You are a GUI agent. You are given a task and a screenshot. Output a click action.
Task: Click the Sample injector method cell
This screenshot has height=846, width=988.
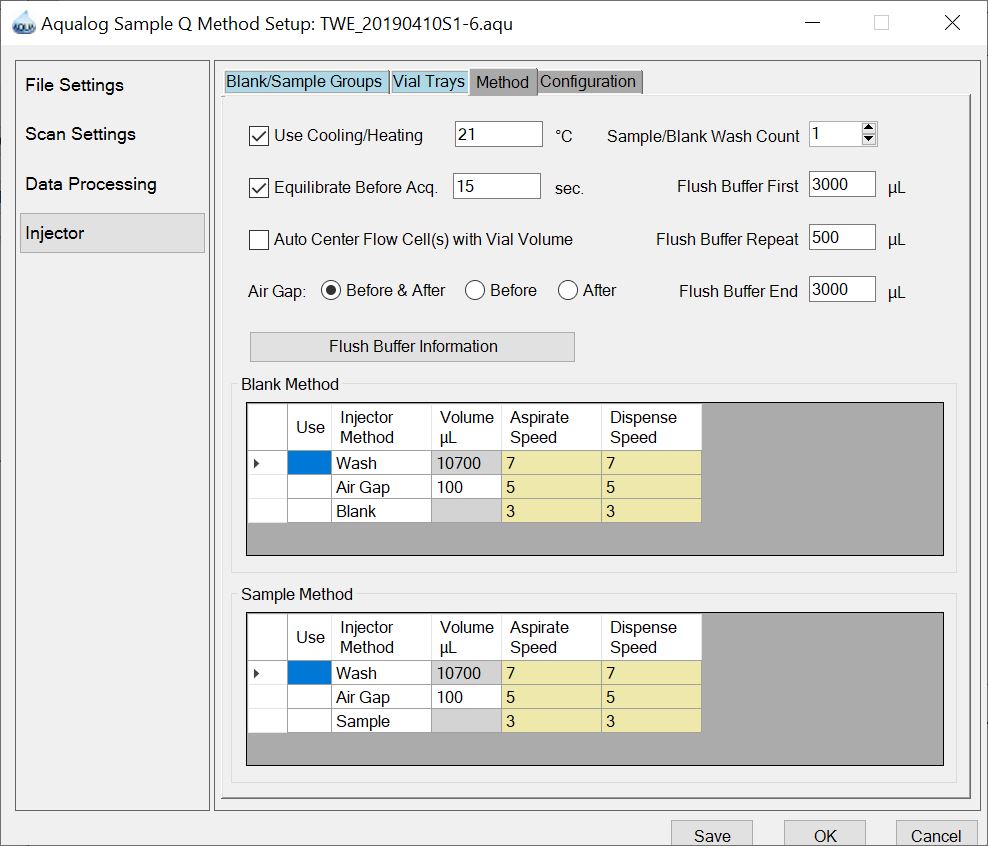pos(381,721)
